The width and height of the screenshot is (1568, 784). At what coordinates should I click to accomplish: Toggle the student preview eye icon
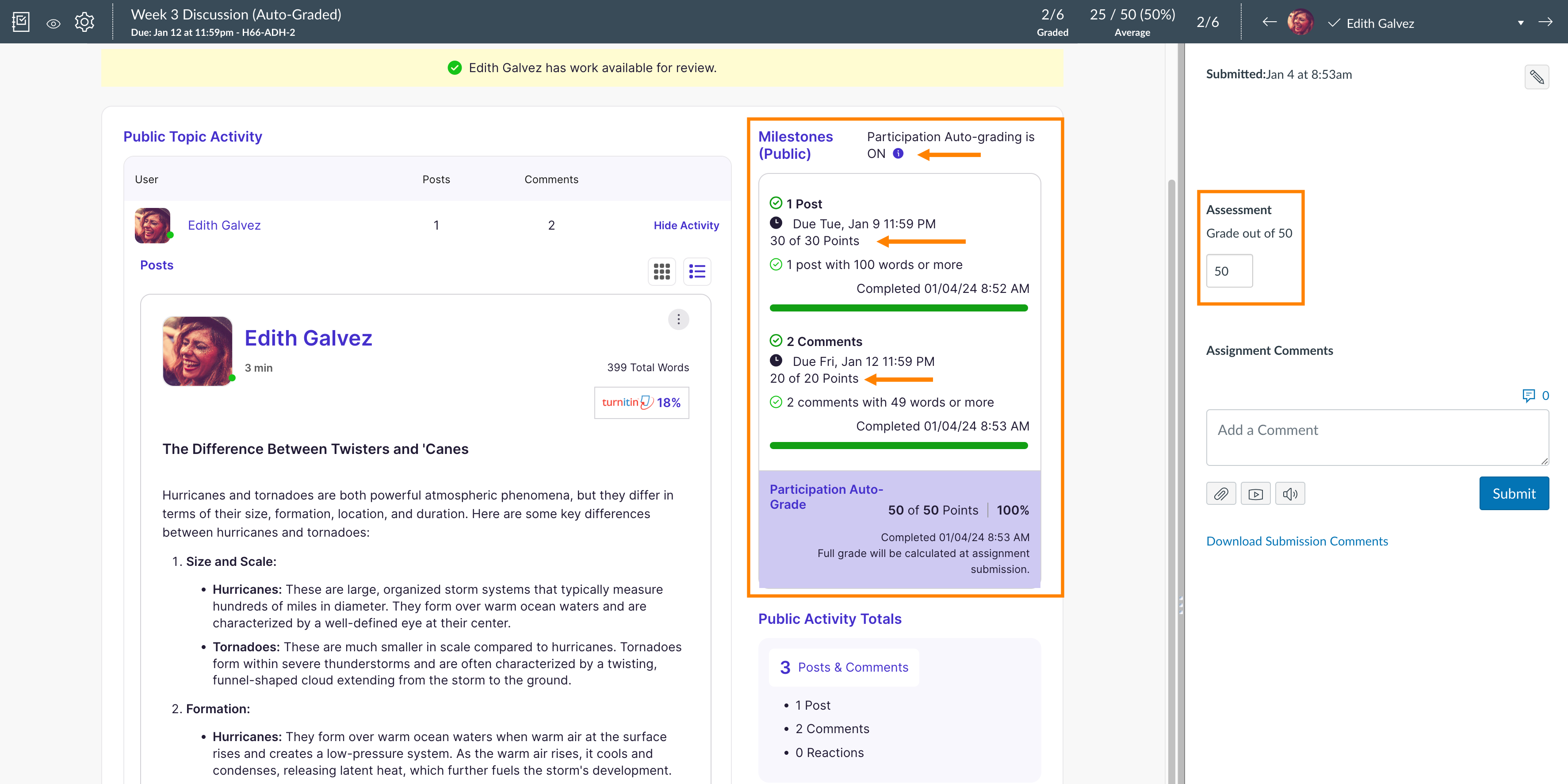[53, 23]
